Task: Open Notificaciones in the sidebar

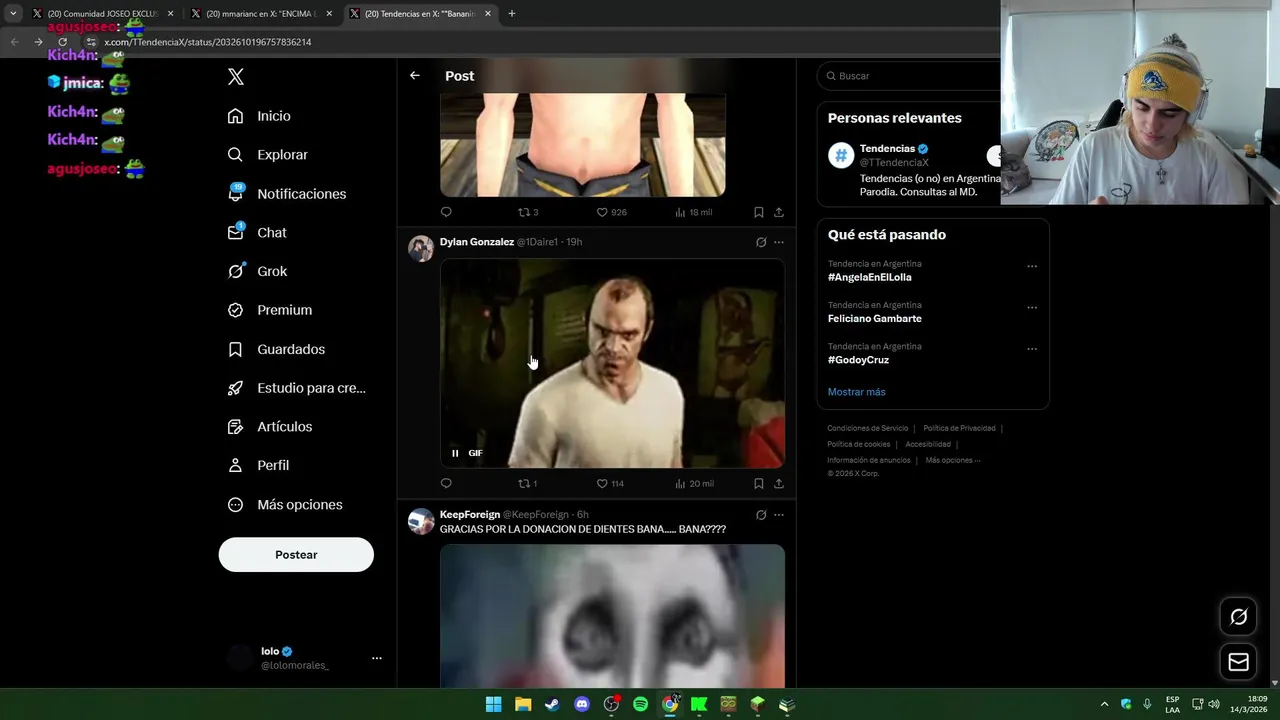Action: click(286, 194)
